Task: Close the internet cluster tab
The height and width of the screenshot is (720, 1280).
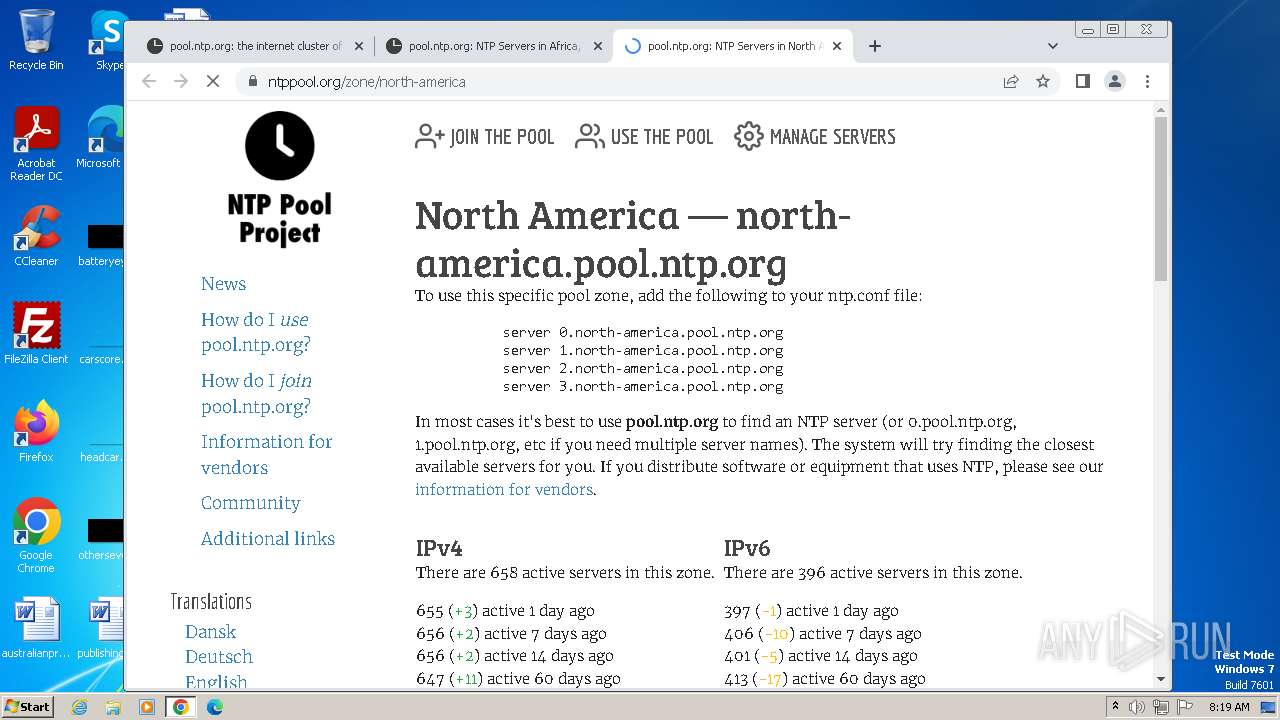Action: point(359,46)
